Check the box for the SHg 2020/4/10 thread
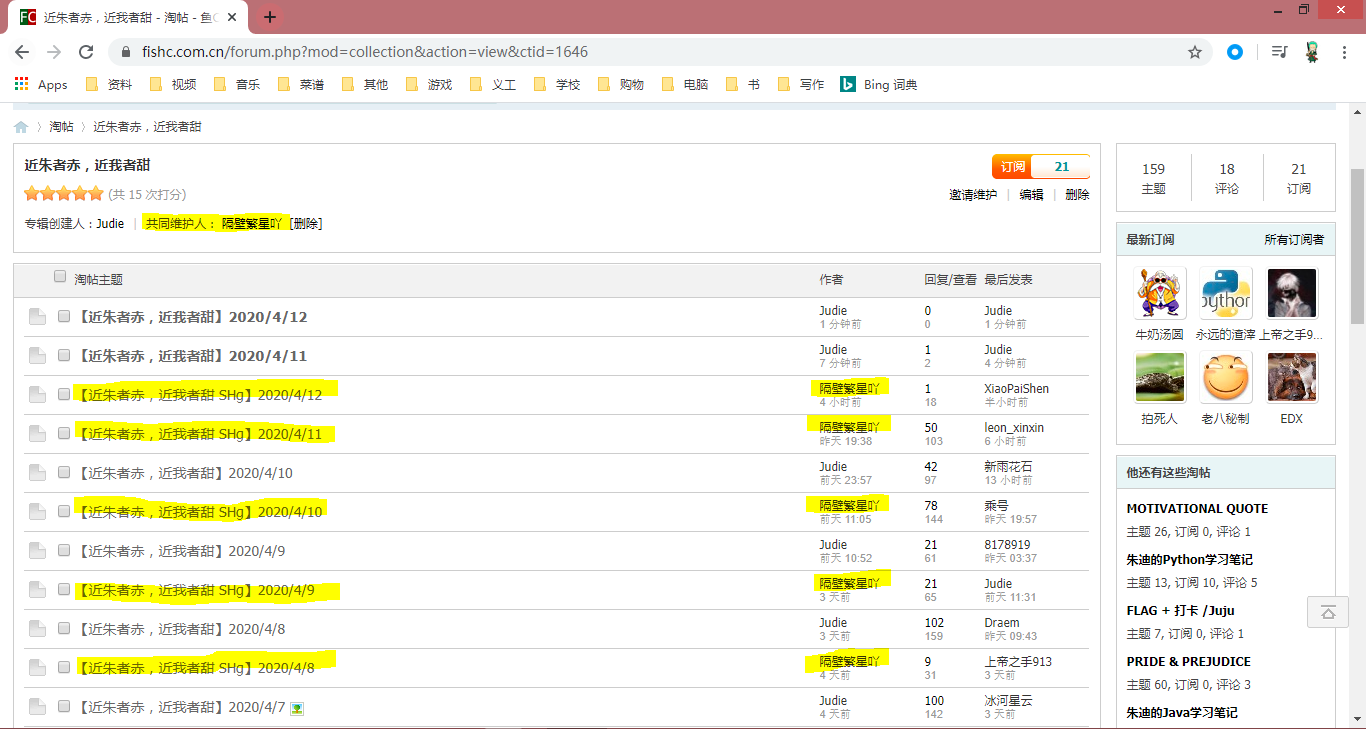This screenshot has height=729, width=1366. pos(64,511)
